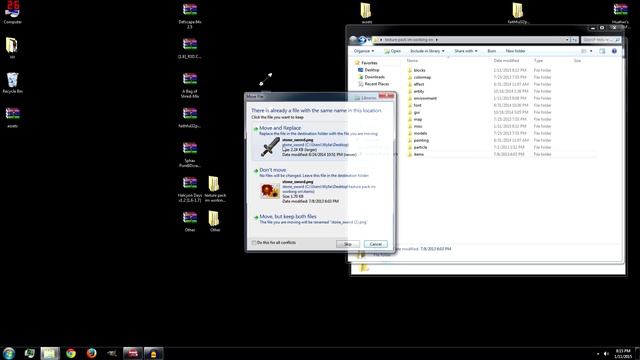Click the stone sword thumbnail under Move and Replace
The image size is (640, 360).
point(270,147)
